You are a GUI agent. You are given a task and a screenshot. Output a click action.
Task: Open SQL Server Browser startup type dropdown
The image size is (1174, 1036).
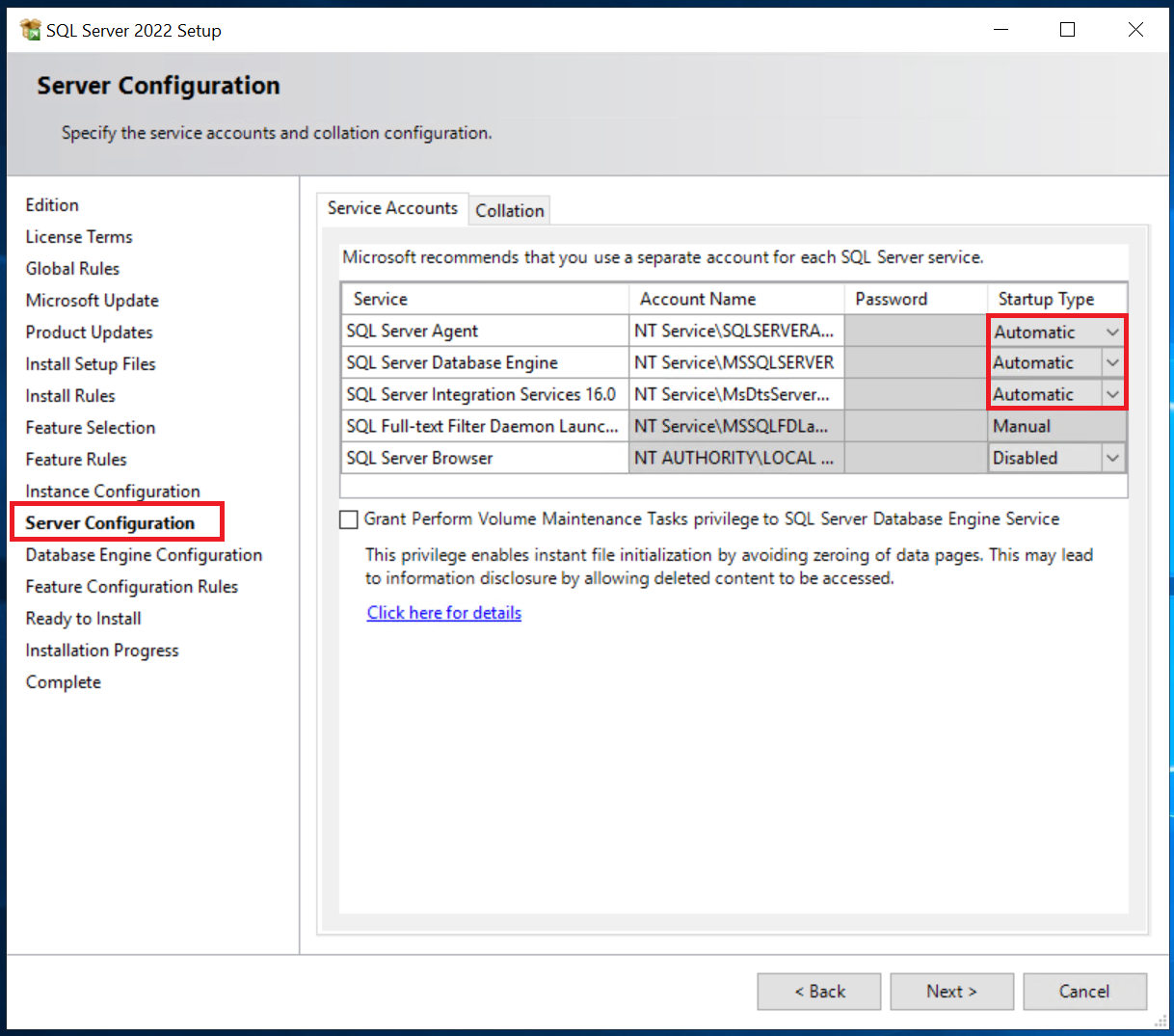pos(1112,459)
